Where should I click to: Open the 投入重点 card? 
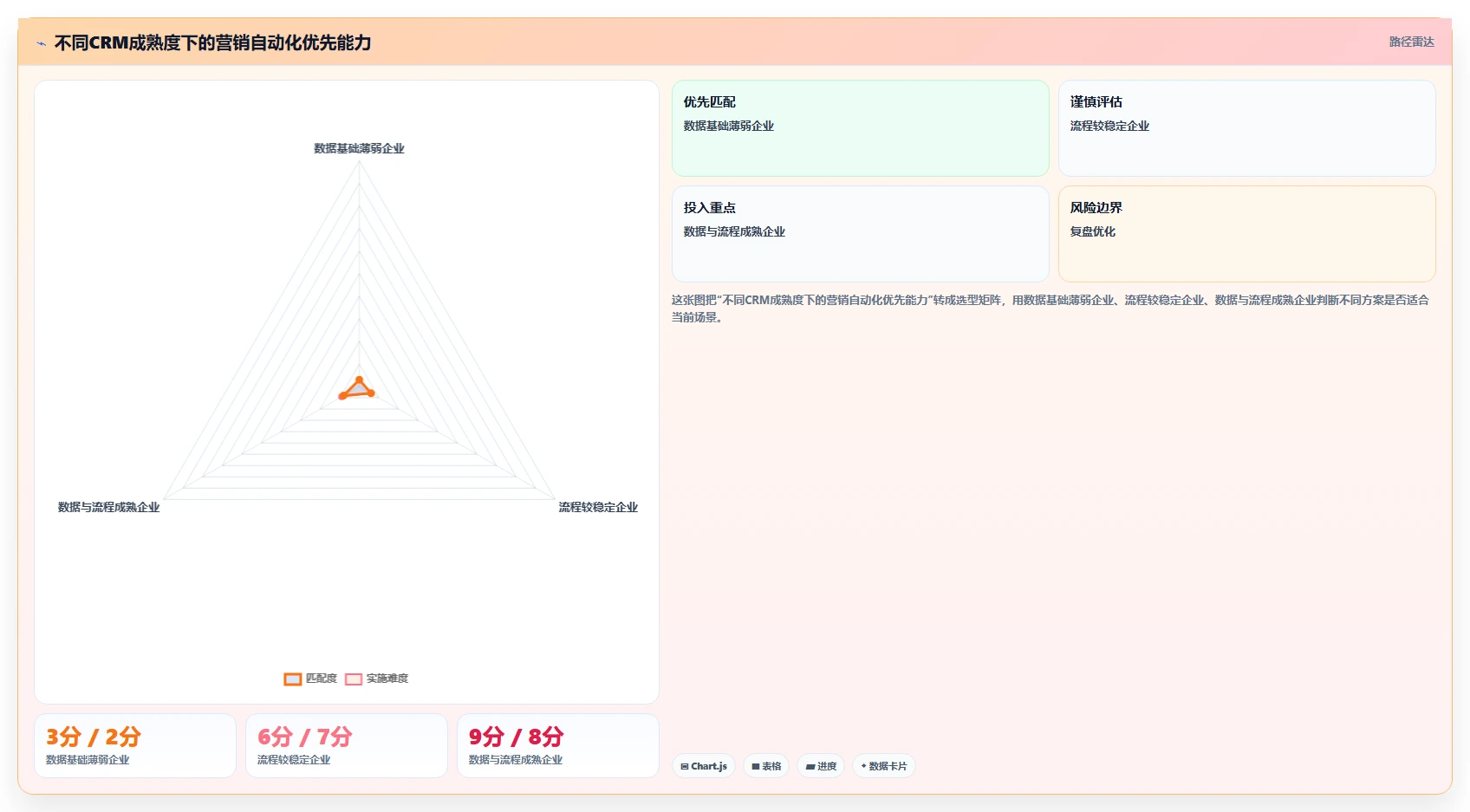click(861, 234)
